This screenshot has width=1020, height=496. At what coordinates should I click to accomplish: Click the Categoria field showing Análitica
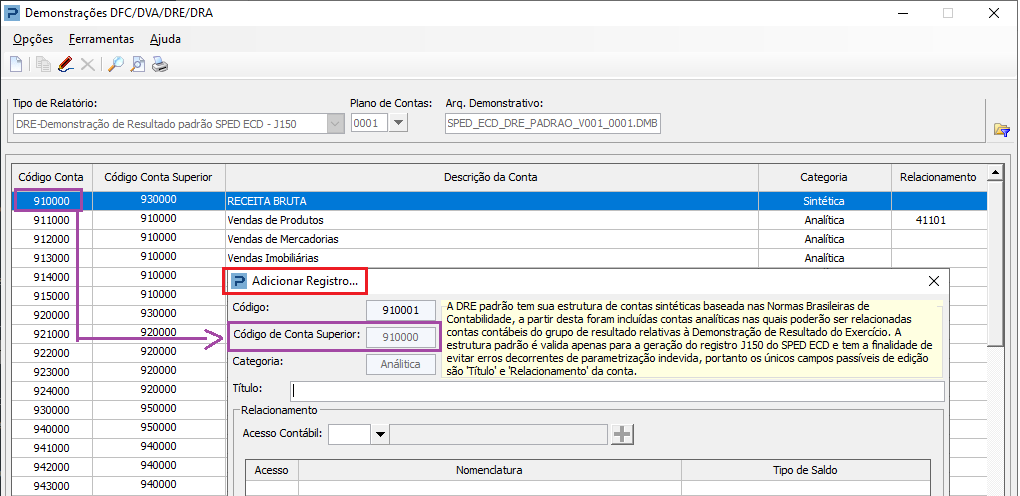click(x=401, y=364)
